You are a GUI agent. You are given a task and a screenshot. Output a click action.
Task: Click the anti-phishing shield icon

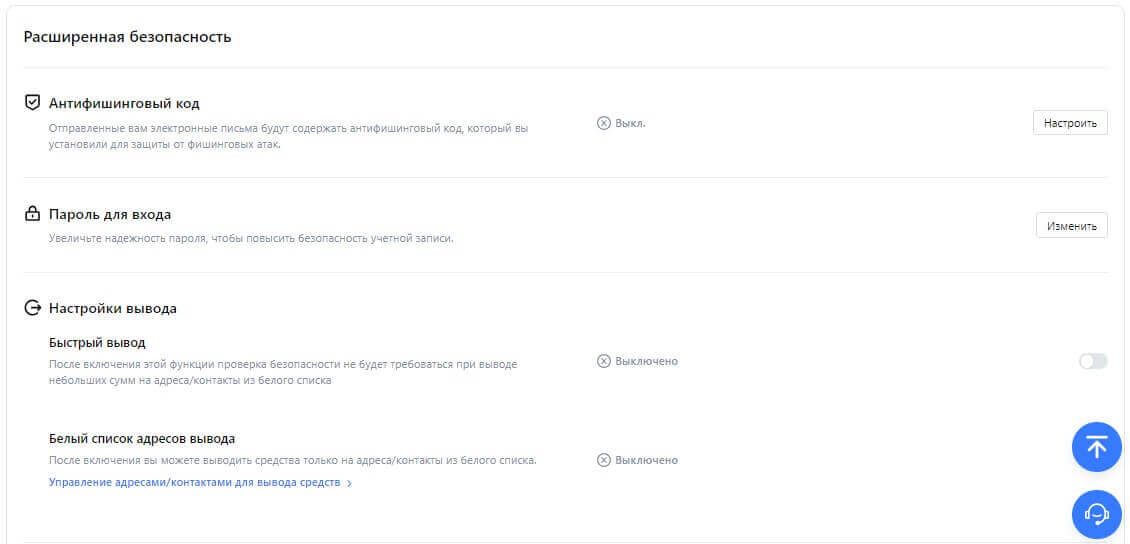coord(32,103)
